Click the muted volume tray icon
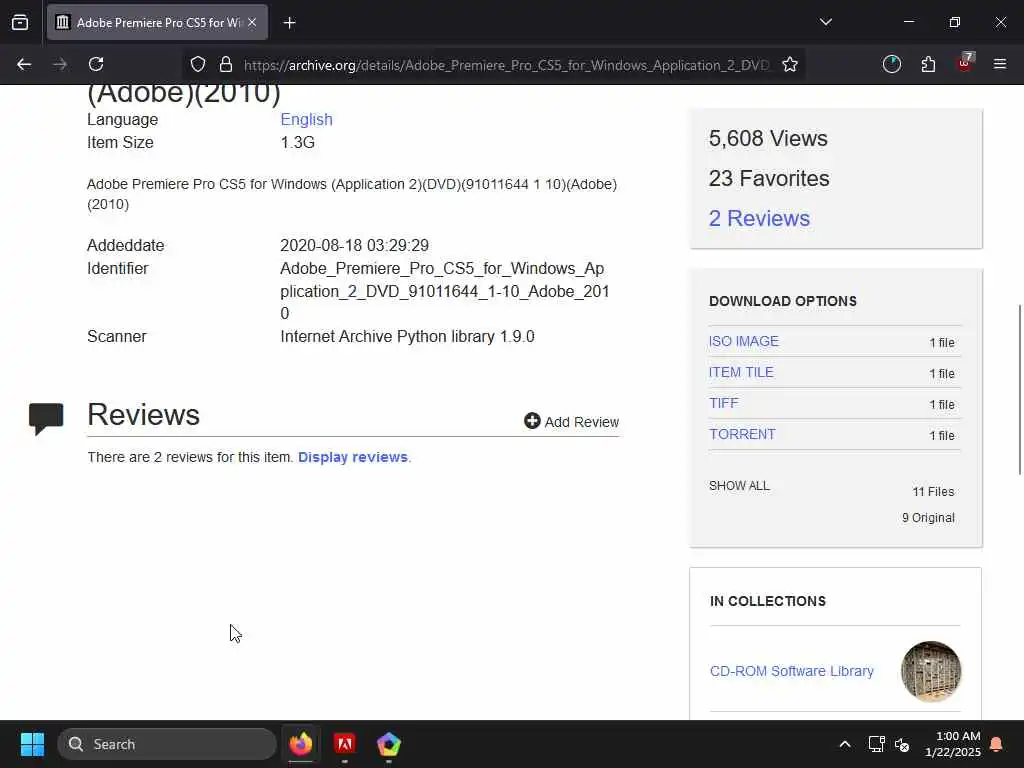The width and height of the screenshot is (1024, 768). [x=902, y=744]
